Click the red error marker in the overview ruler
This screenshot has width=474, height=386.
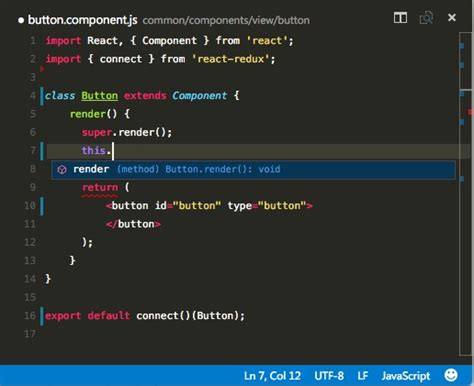tap(470, 112)
